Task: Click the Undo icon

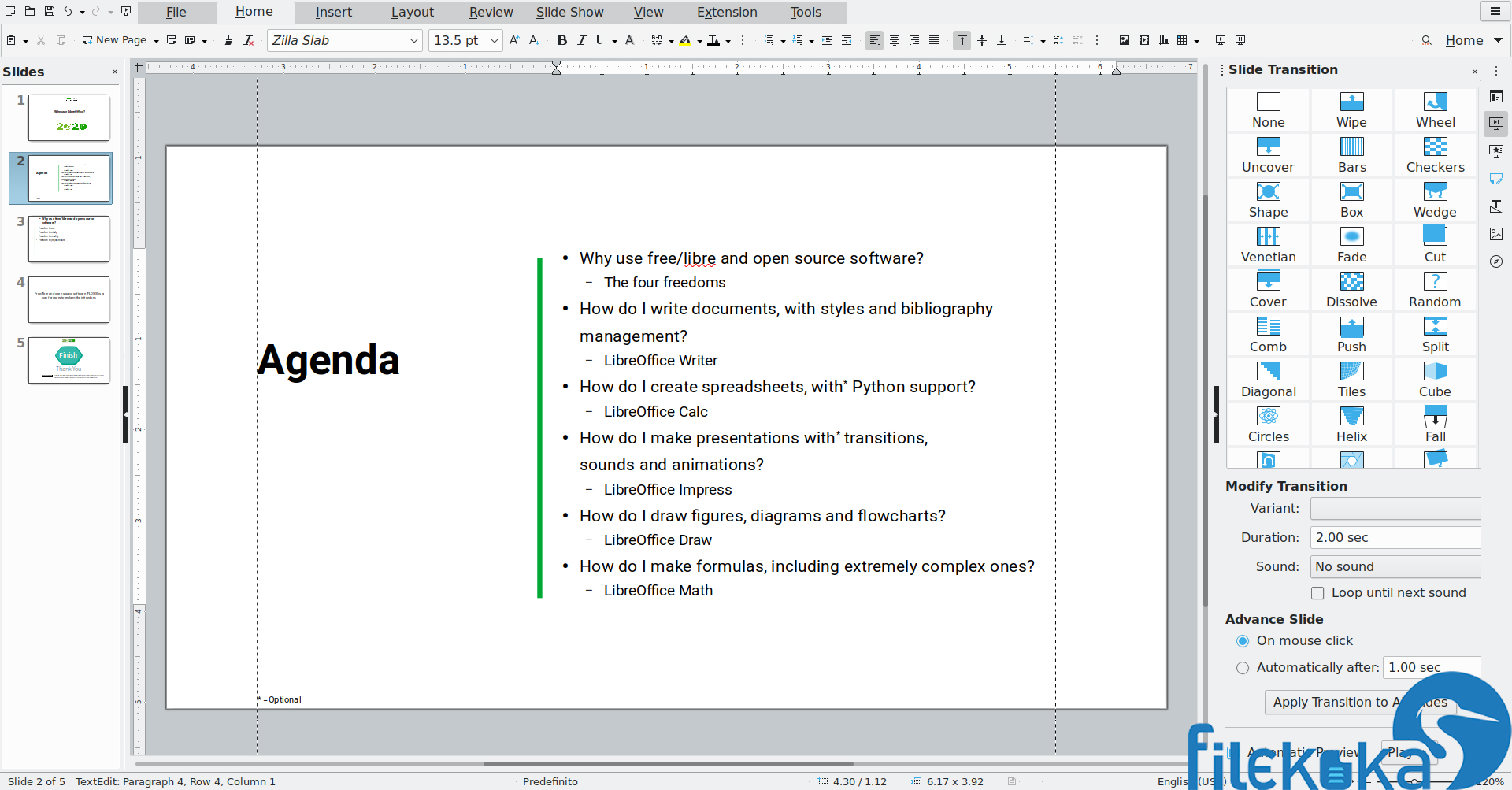Action: tap(69, 12)
